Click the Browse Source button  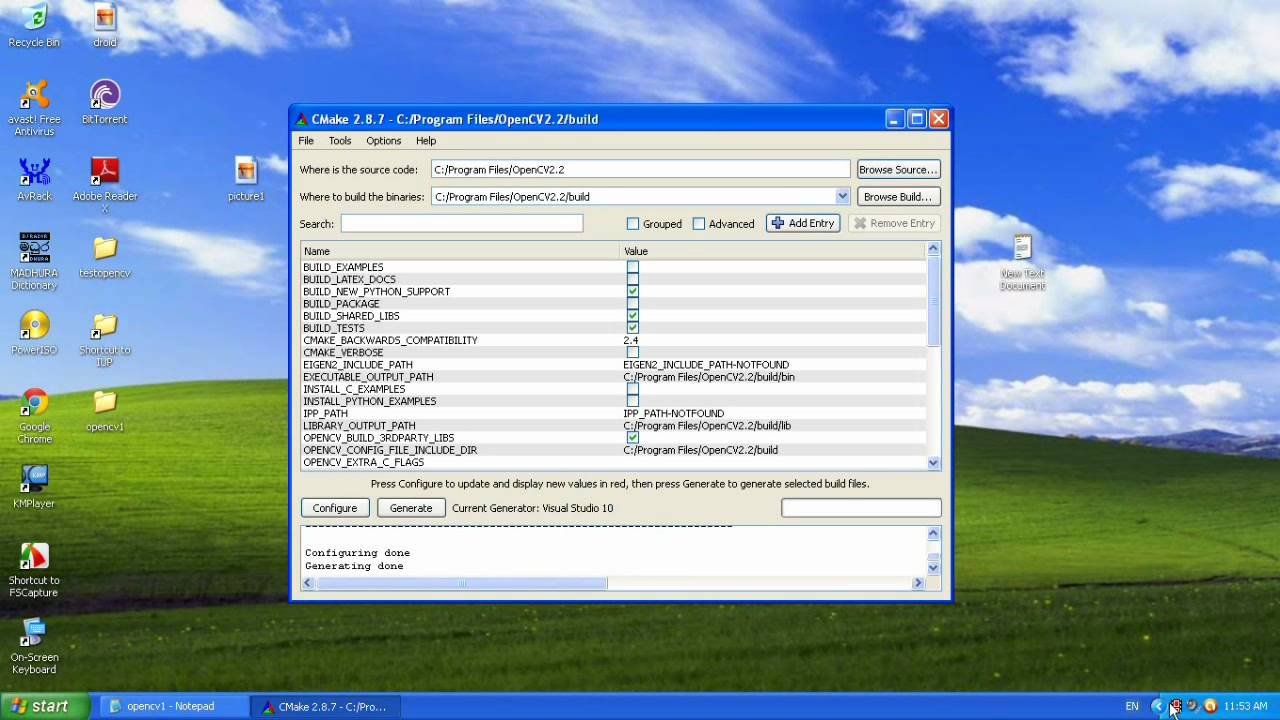point(898,170)
